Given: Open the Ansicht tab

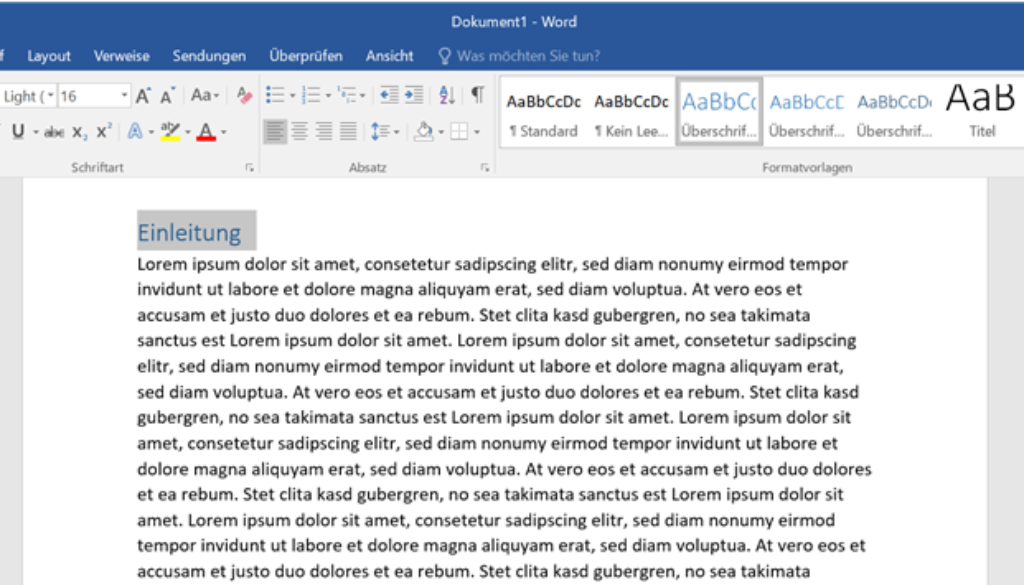Looking at the screenshot, I should point(389,56).
